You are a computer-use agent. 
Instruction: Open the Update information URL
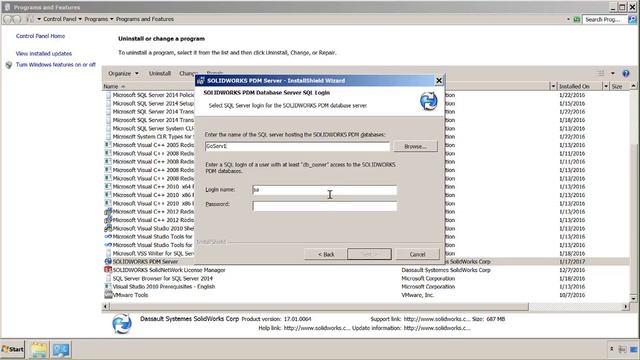pyautogui.click(x=437, y=328)
